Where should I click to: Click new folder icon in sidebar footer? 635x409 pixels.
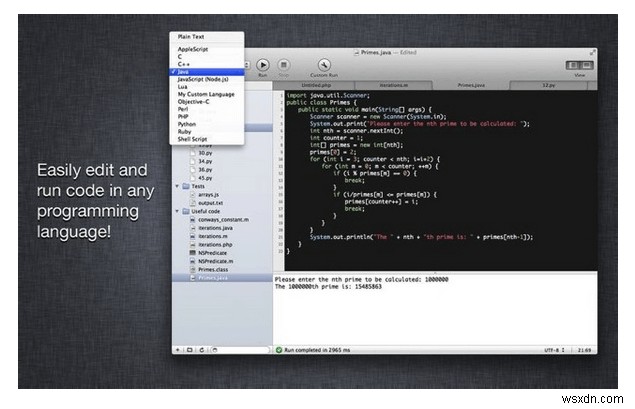pos(189,350)
